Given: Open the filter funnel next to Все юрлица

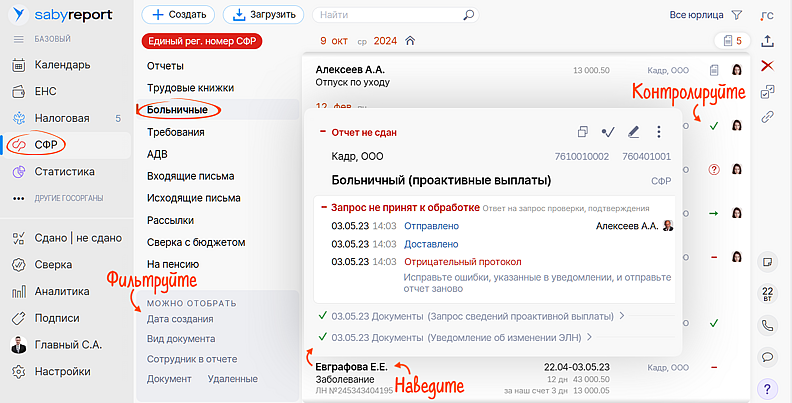Looking at the screenshot, I should pyautogui.click(x=737, y=15).
